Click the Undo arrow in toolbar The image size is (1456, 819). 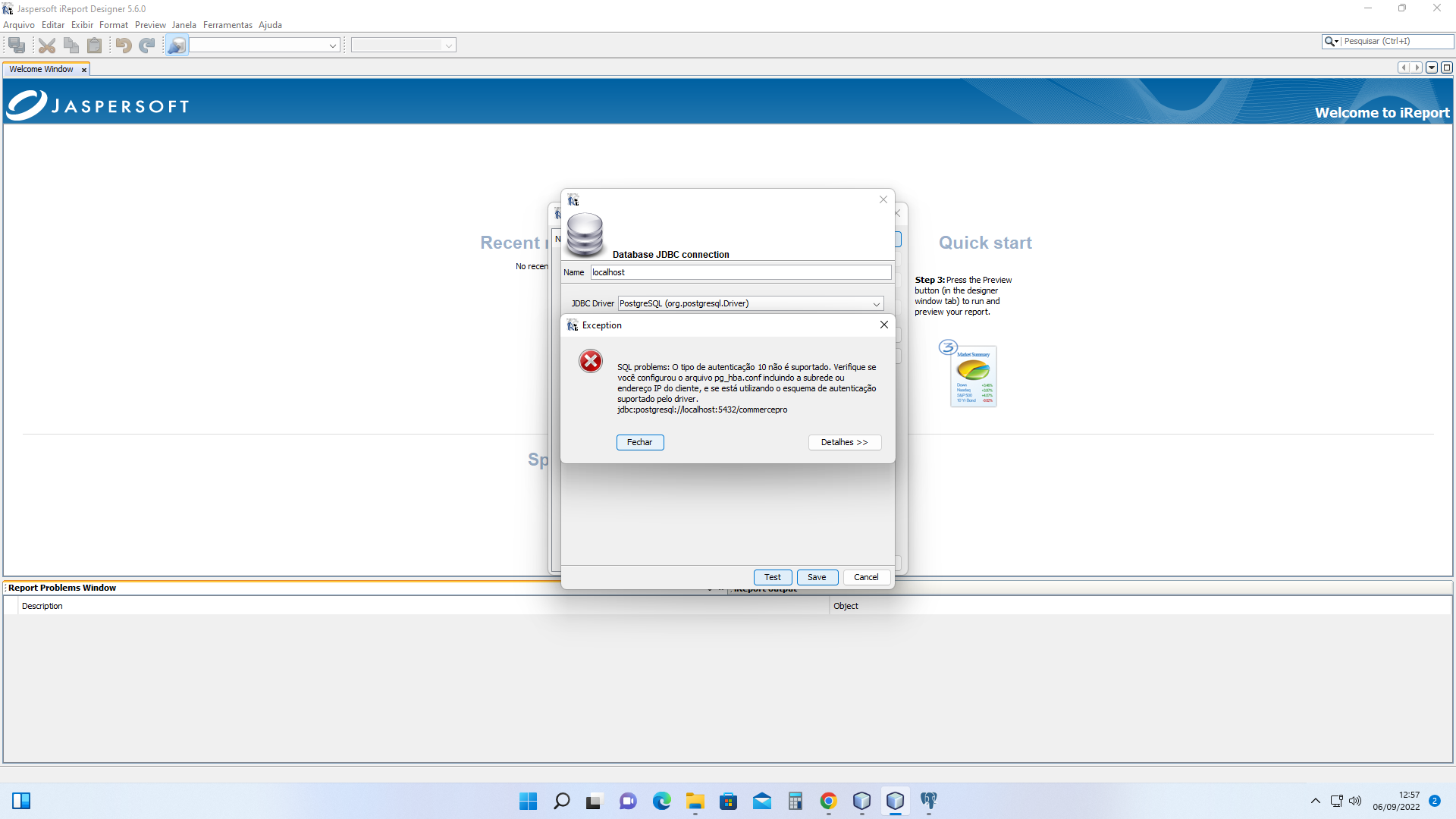[124, 45]
